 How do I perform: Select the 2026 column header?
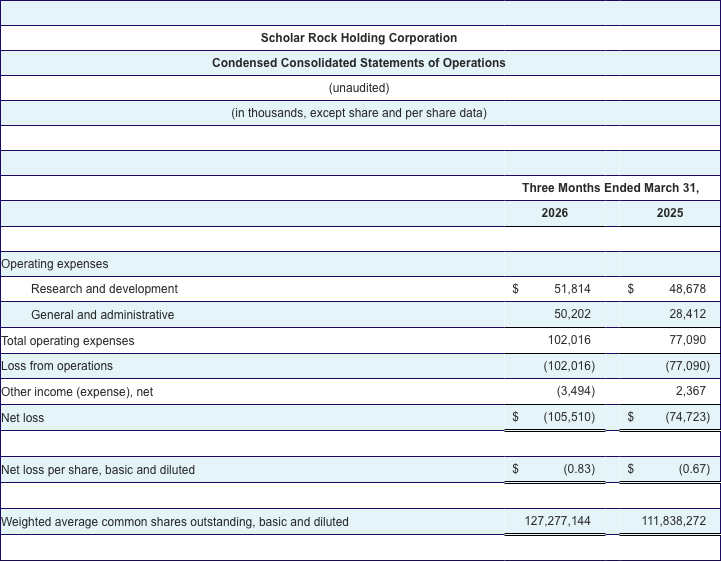(555, 212)
